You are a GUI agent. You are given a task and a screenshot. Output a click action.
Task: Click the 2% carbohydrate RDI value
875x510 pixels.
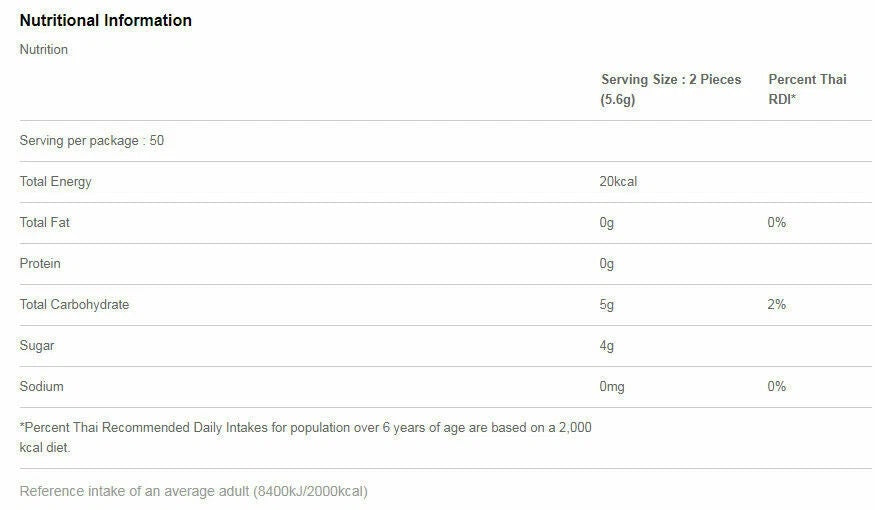point(777,305)
